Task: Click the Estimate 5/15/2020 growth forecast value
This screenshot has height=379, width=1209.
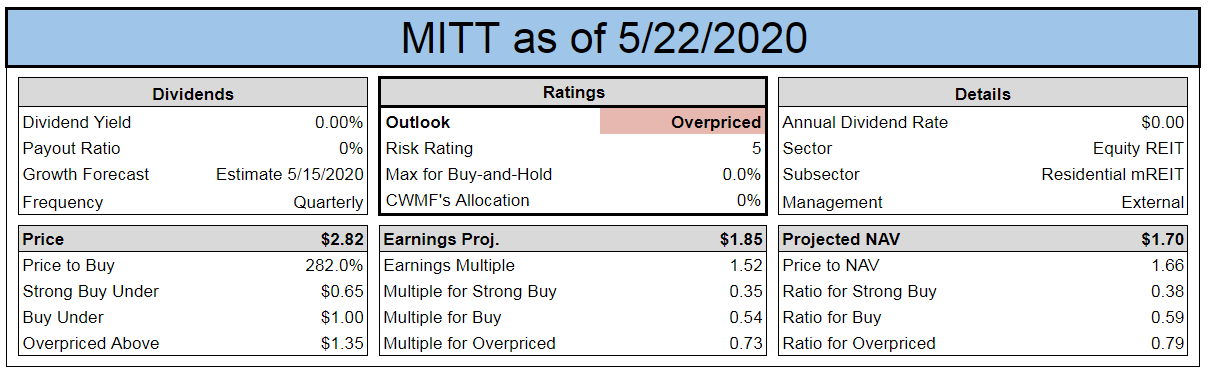Action: point(290,174)
